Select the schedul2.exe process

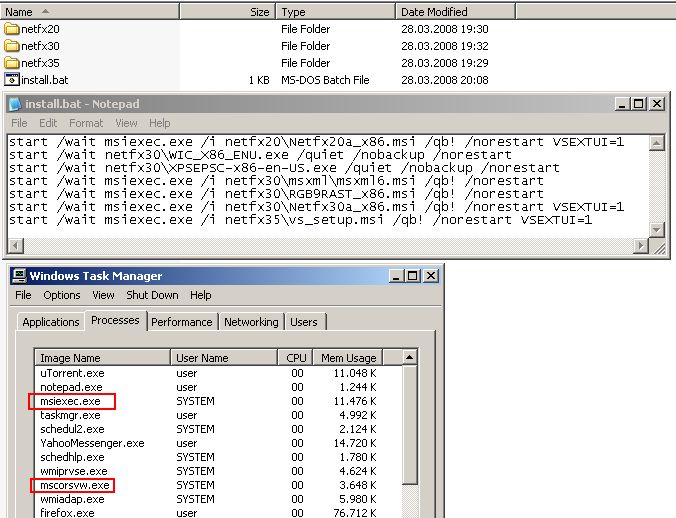pos(219,429)
